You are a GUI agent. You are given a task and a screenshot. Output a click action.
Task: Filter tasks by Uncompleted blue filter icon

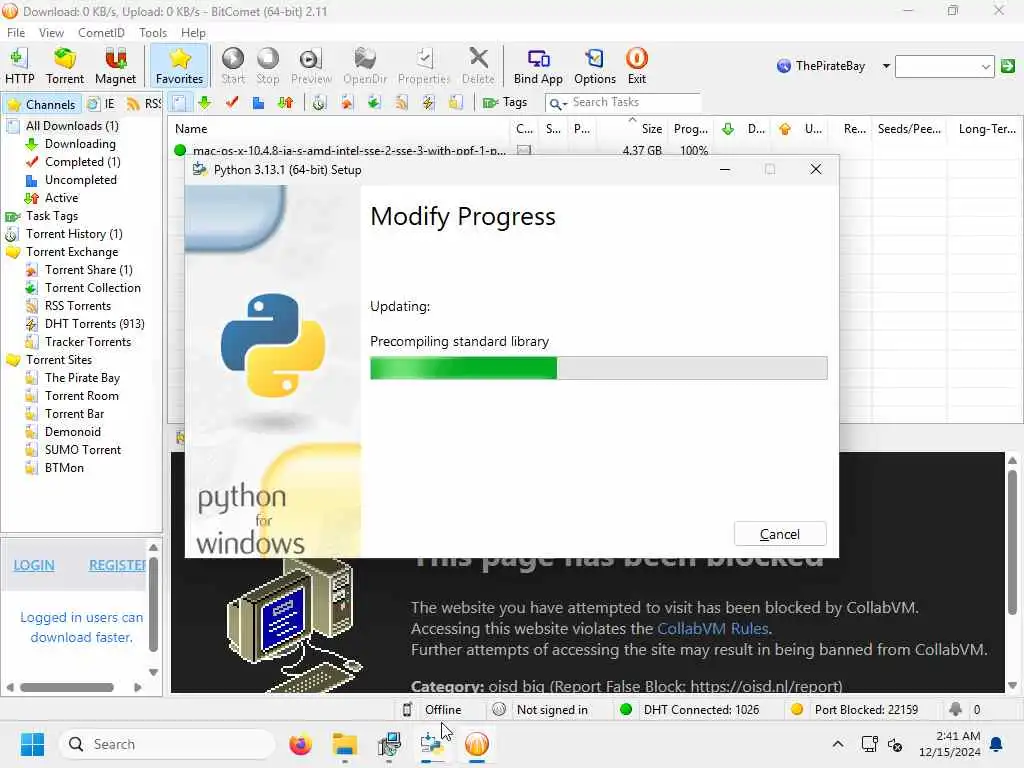[259, 103]
